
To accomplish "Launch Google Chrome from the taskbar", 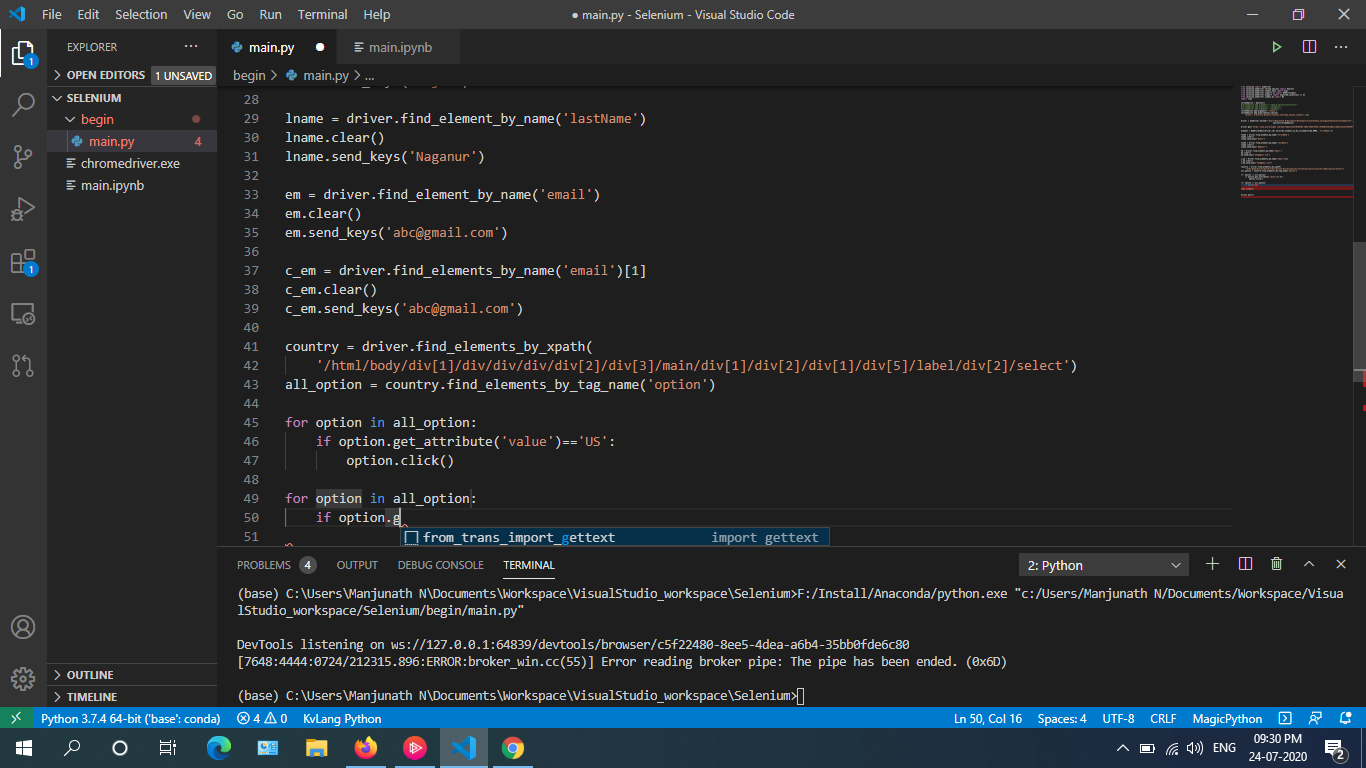I will (513, 747).
